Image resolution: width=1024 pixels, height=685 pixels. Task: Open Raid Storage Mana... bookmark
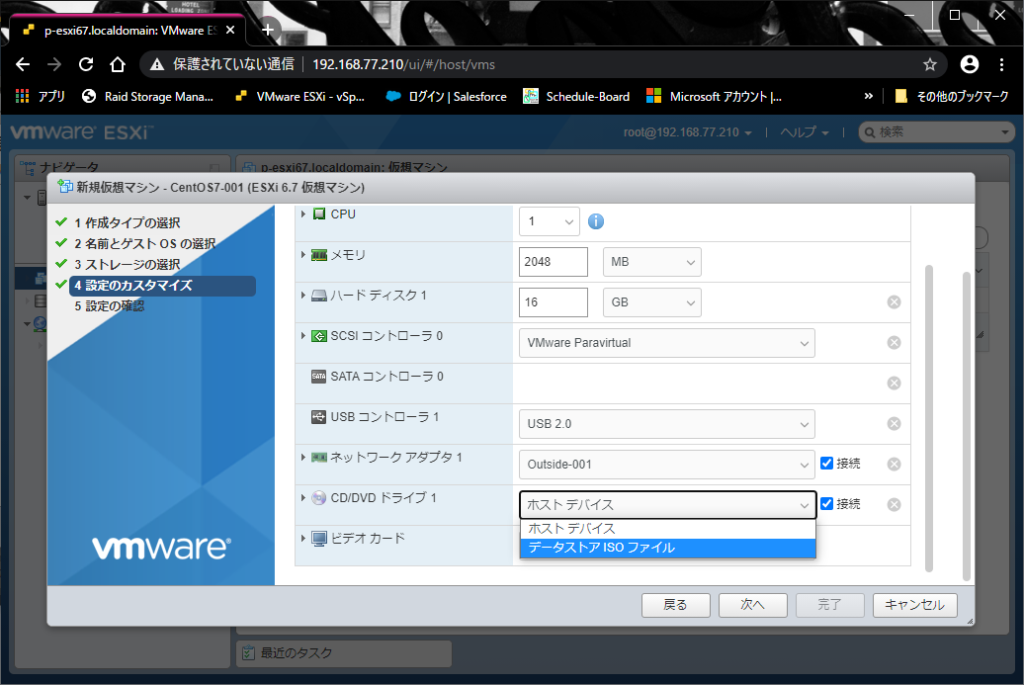coord(148,97)
